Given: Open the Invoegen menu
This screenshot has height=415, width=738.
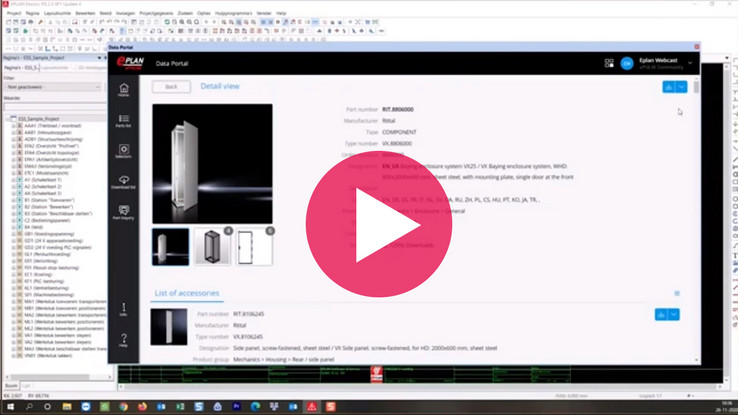Looking at the screenshot, I should [125, 13].
